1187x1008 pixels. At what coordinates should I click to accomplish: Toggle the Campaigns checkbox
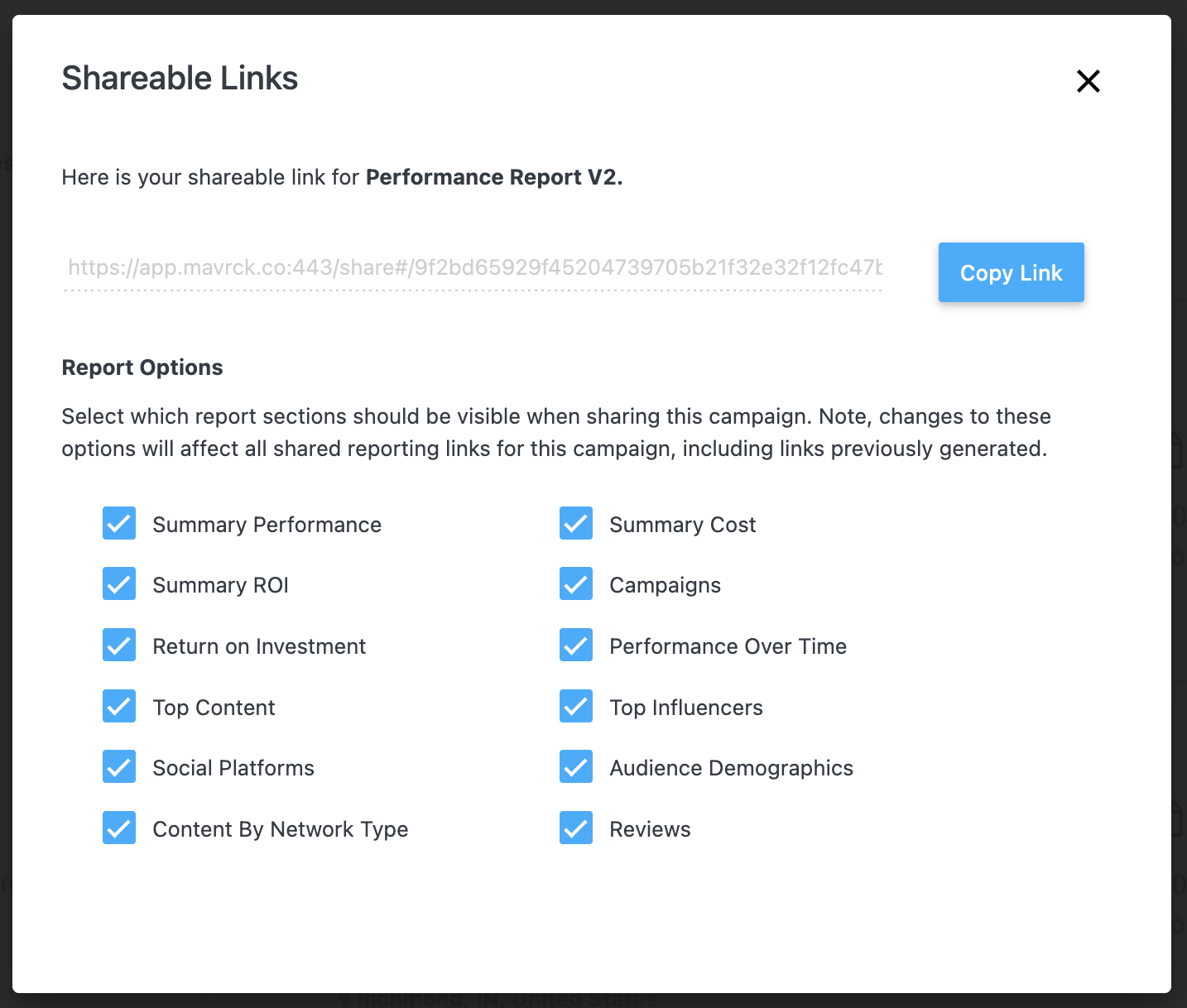pyautogui.click(x=576, y=584)
